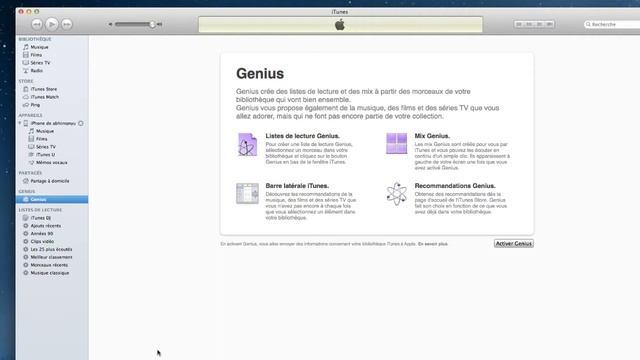Open Les 25 plus écoutés playlist

51,249
